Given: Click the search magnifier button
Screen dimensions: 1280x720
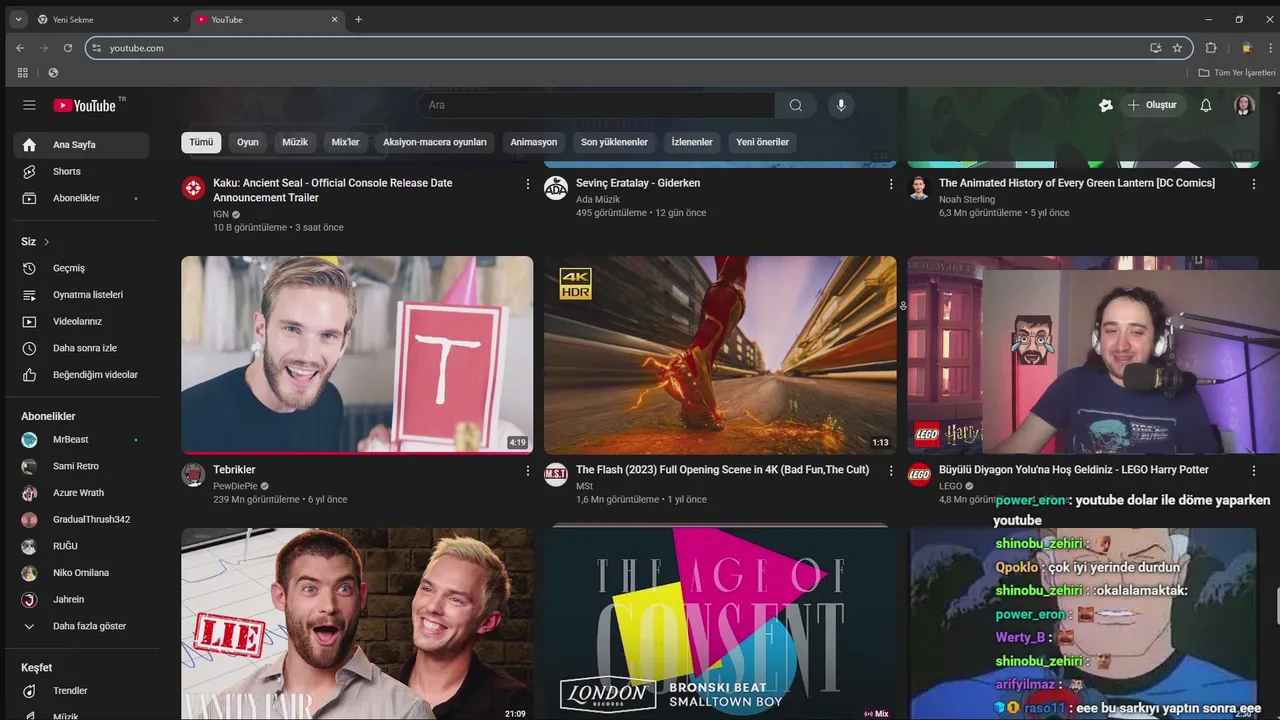Looking at the screenshot, I should [796, 105].
